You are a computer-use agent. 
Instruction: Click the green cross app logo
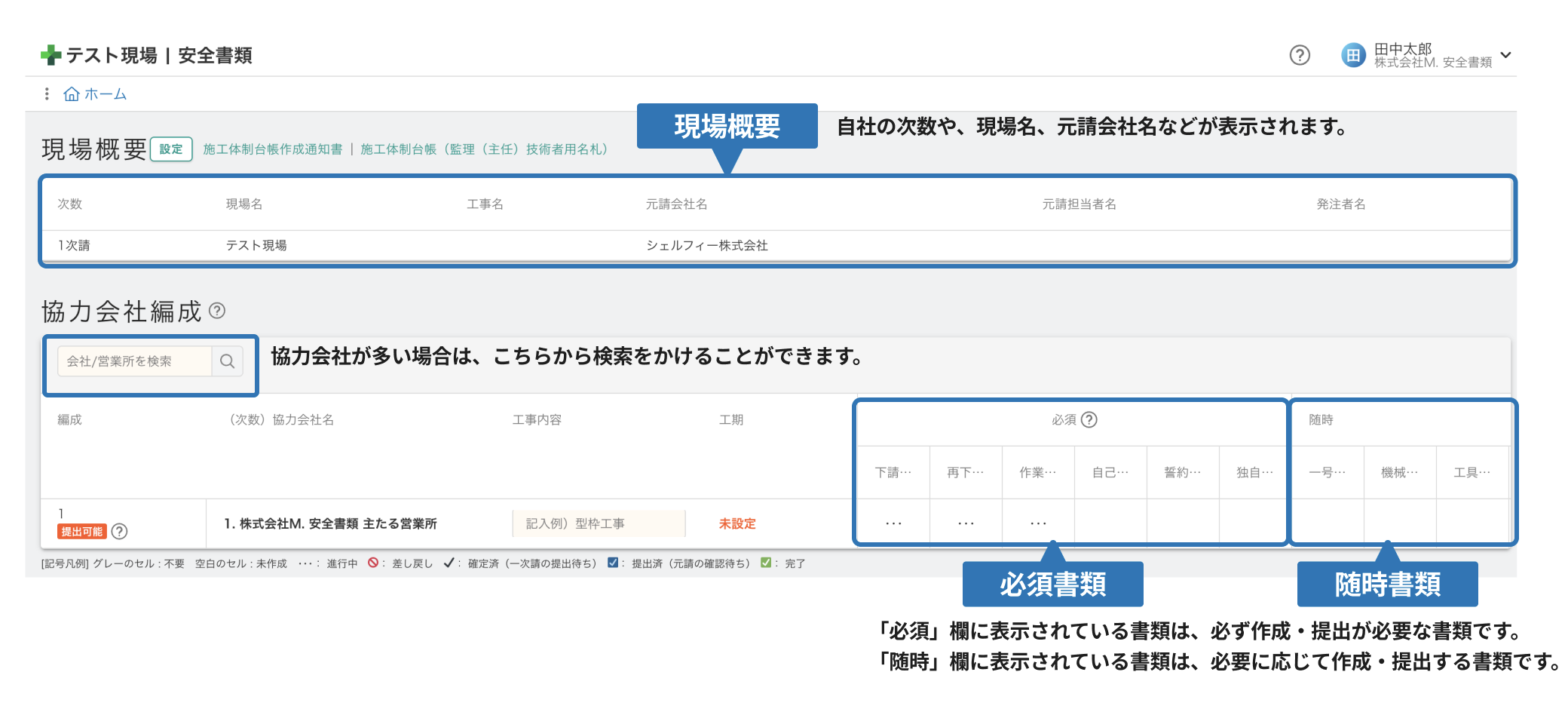[x=51, y=55]
